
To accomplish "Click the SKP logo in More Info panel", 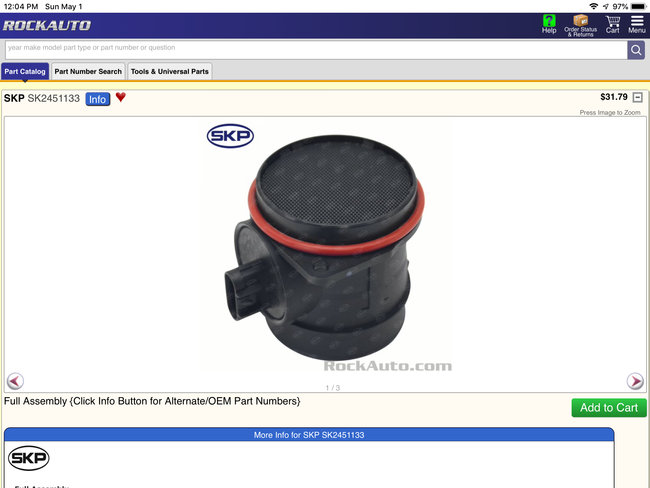I will click(x=29, y=458).
